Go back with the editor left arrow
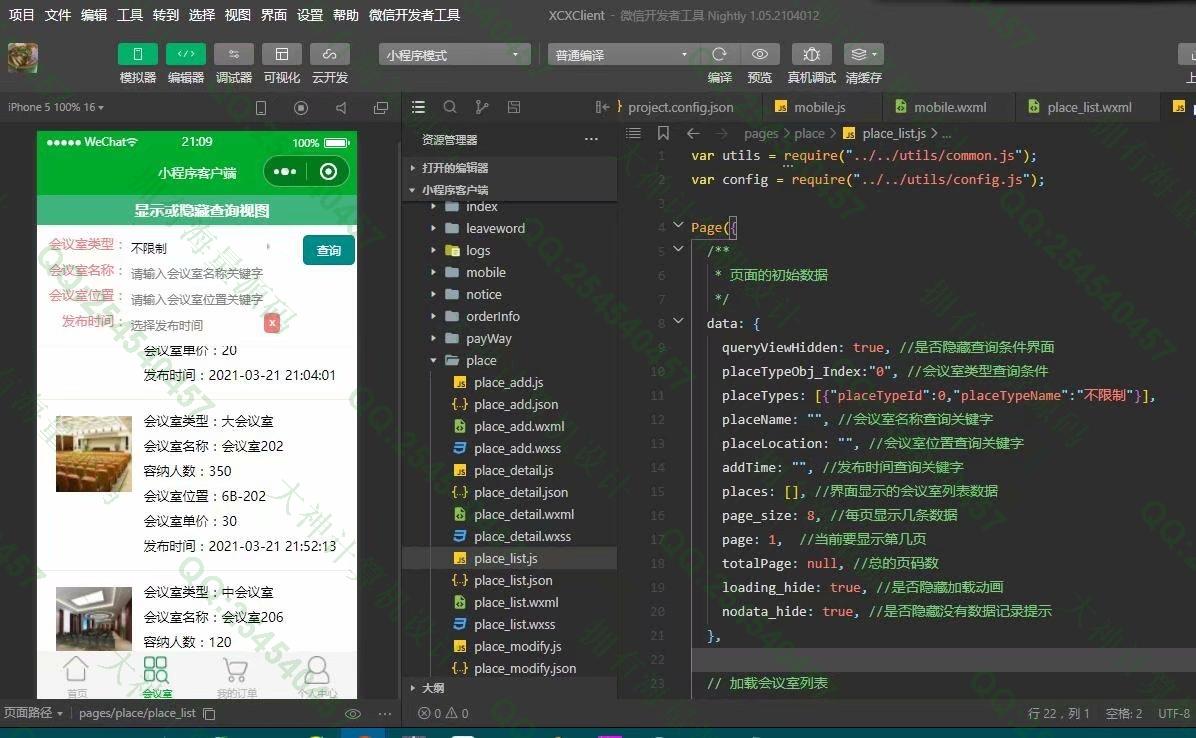This screenshot has height=738, width=1196. (693, 133)
